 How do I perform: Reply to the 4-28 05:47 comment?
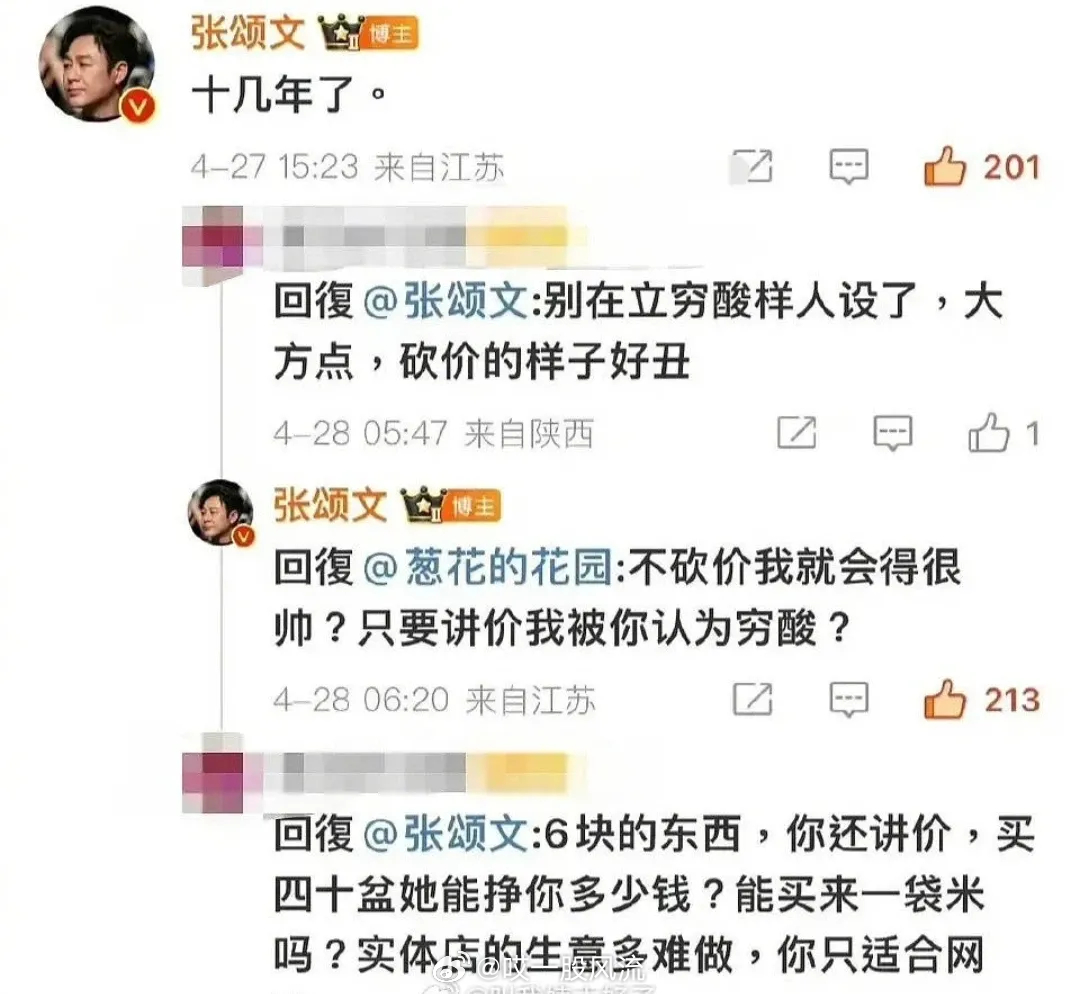pos(893,433)
